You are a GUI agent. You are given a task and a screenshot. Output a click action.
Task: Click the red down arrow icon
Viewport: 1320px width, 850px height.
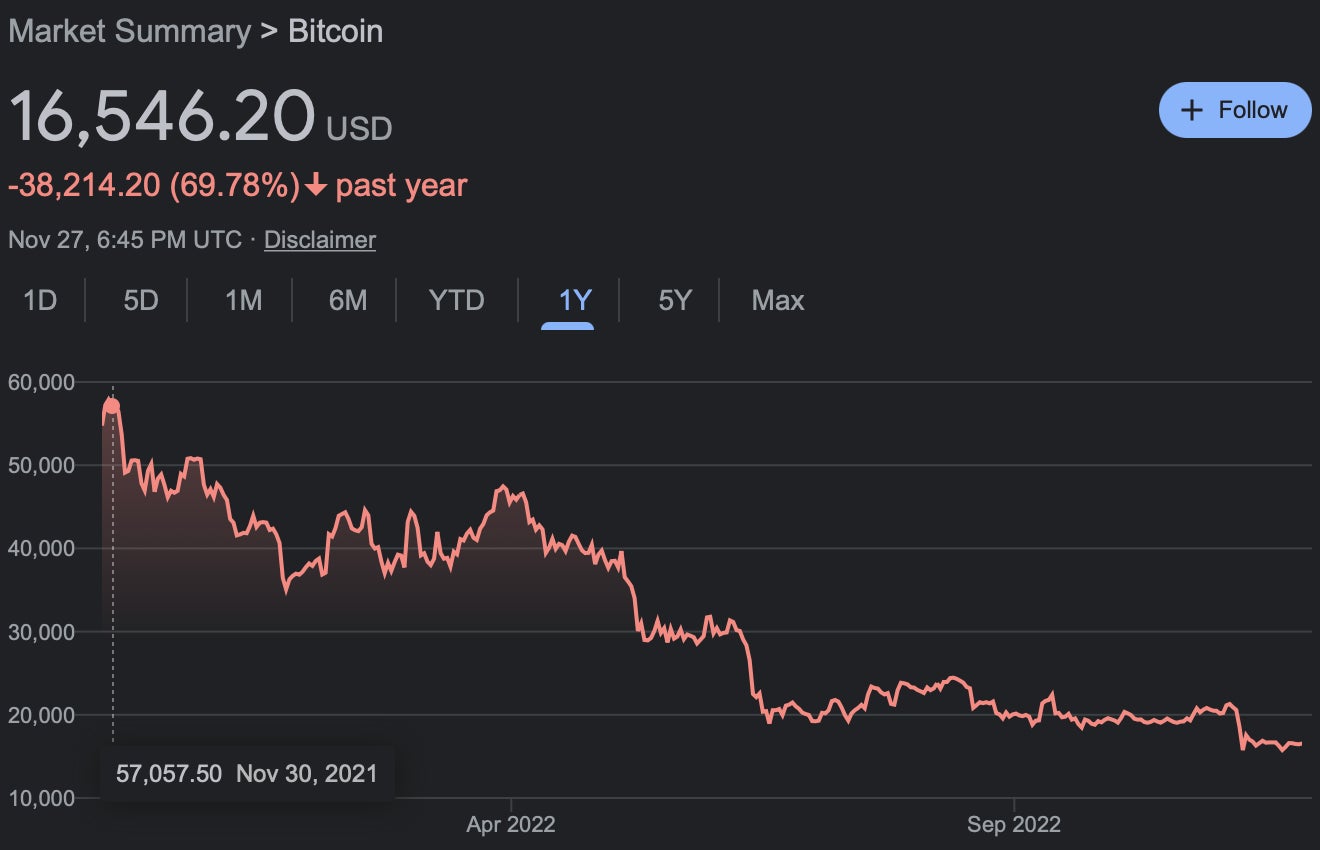click(x=317, y=186)
